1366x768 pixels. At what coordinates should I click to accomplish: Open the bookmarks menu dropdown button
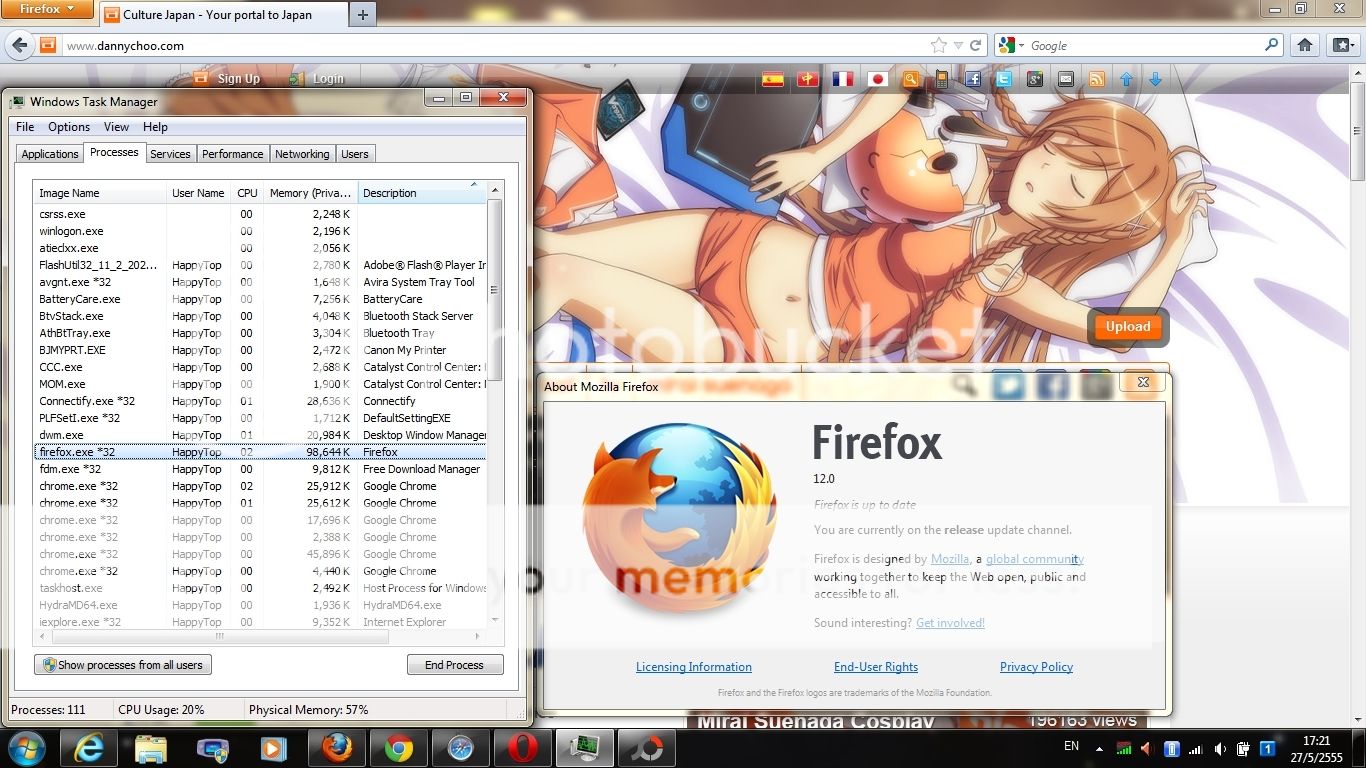coord(1341,45)
